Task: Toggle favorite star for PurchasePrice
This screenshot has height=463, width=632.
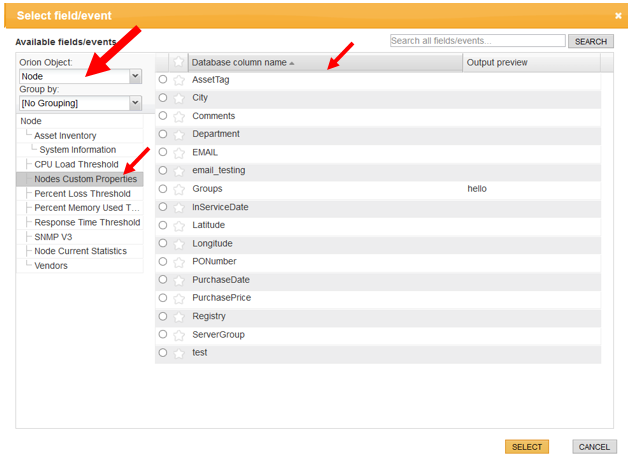Action: (x=179, y=299)
